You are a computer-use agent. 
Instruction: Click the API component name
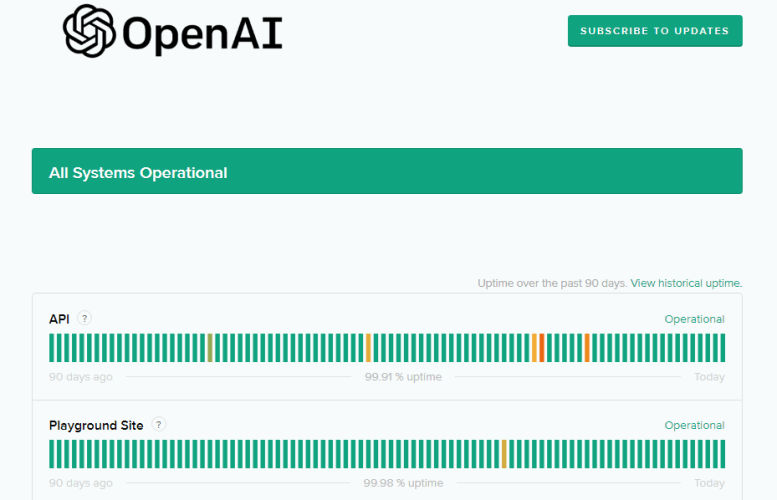coord(59,319)
